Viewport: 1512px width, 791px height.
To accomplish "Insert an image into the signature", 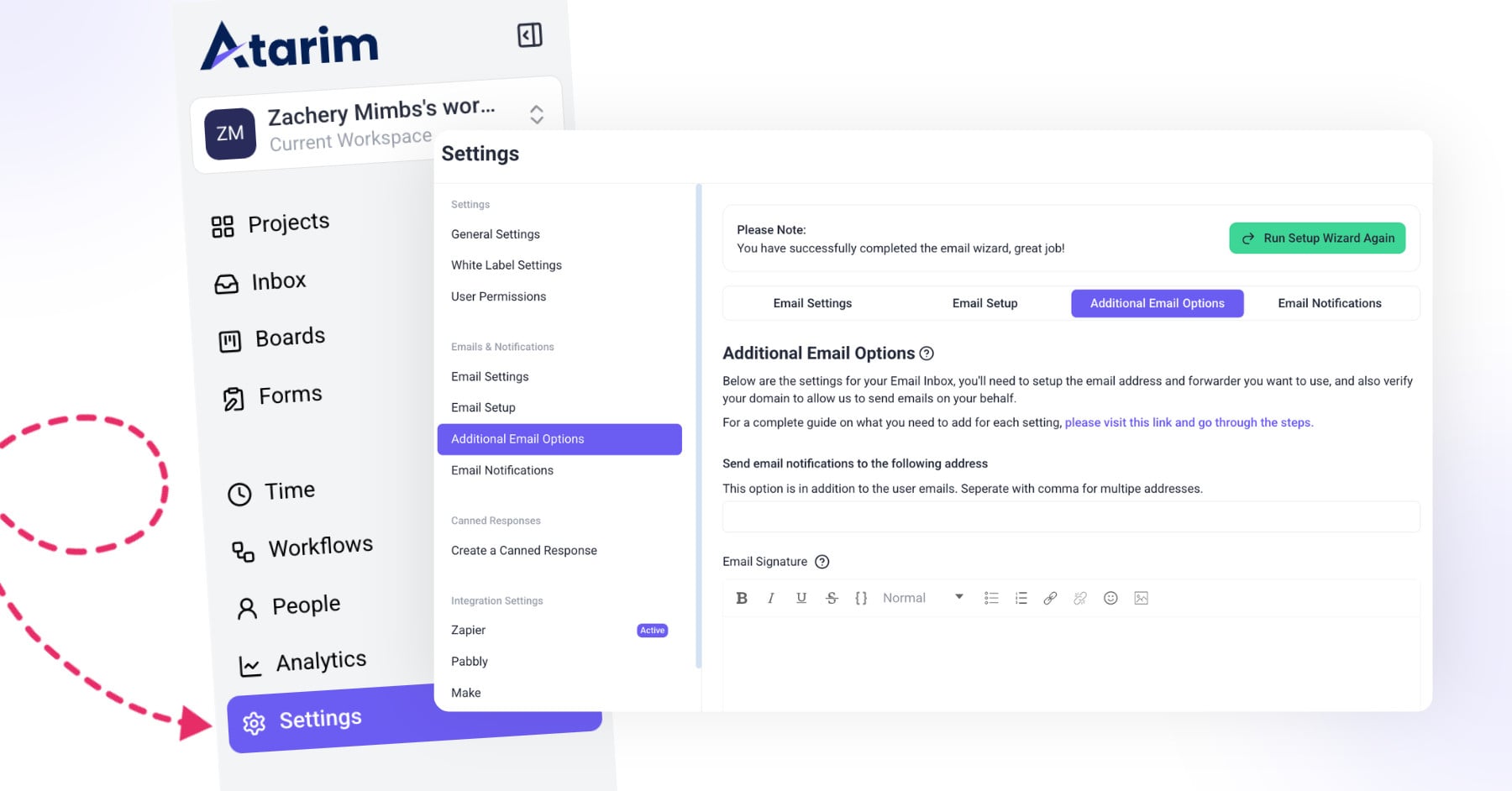I will coord(1141,598).
